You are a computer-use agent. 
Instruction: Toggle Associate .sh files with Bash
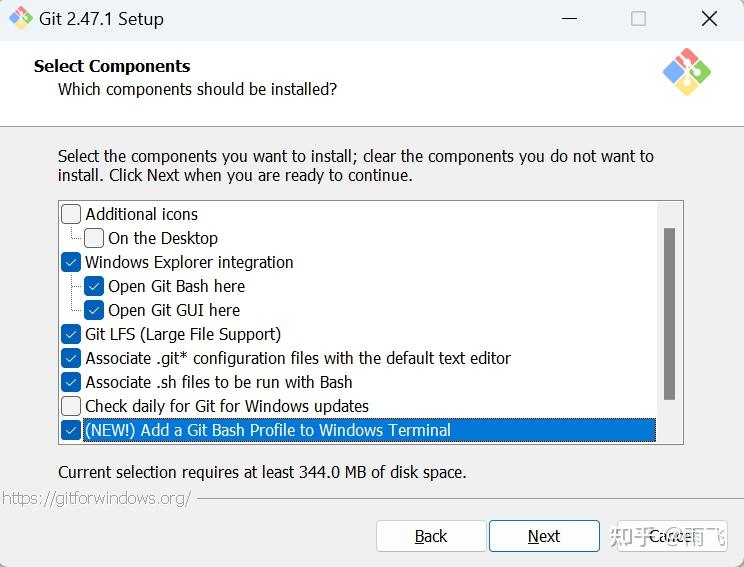point(71,382)
